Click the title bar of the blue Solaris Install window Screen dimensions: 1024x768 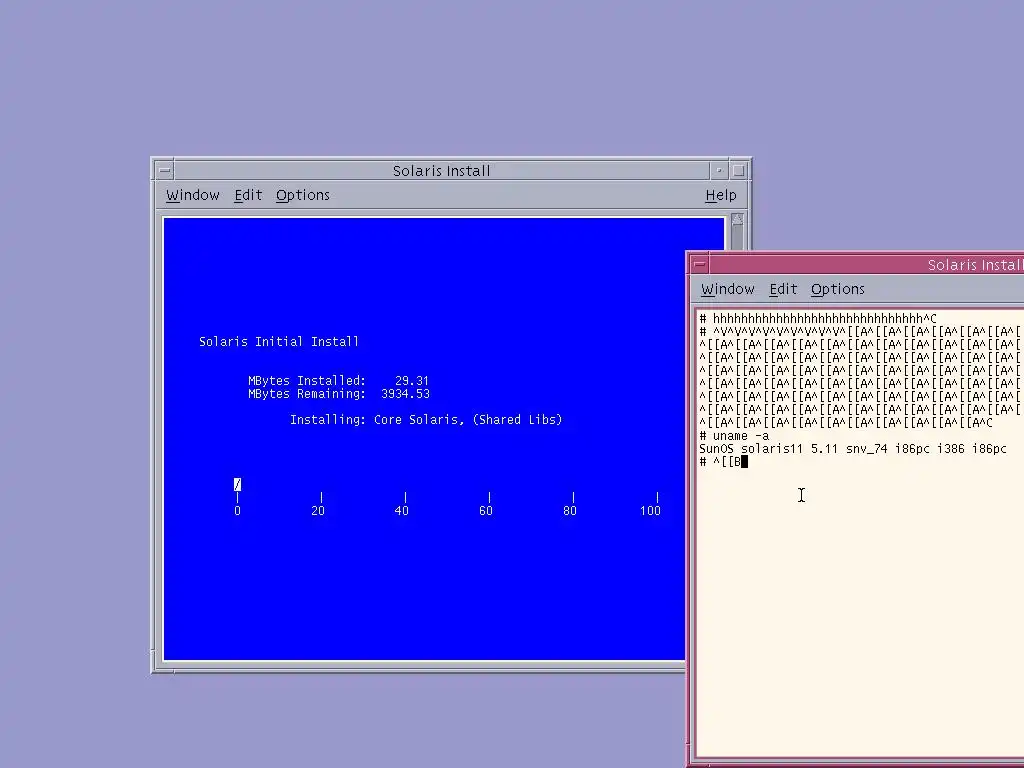[441, 171]
